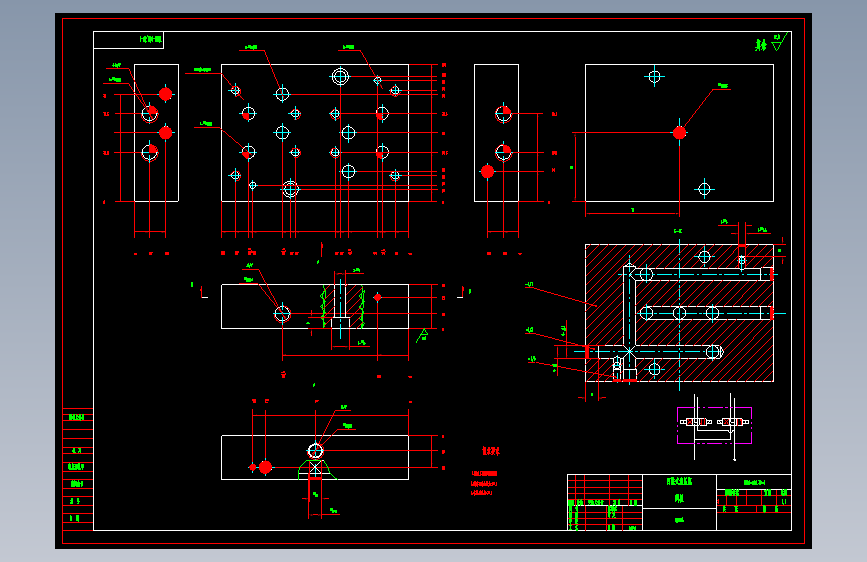The width and height of the screenshot is (867, 562).
Task: Click the crosshair hole at top of right plate
Action: [x=655, y=76]
